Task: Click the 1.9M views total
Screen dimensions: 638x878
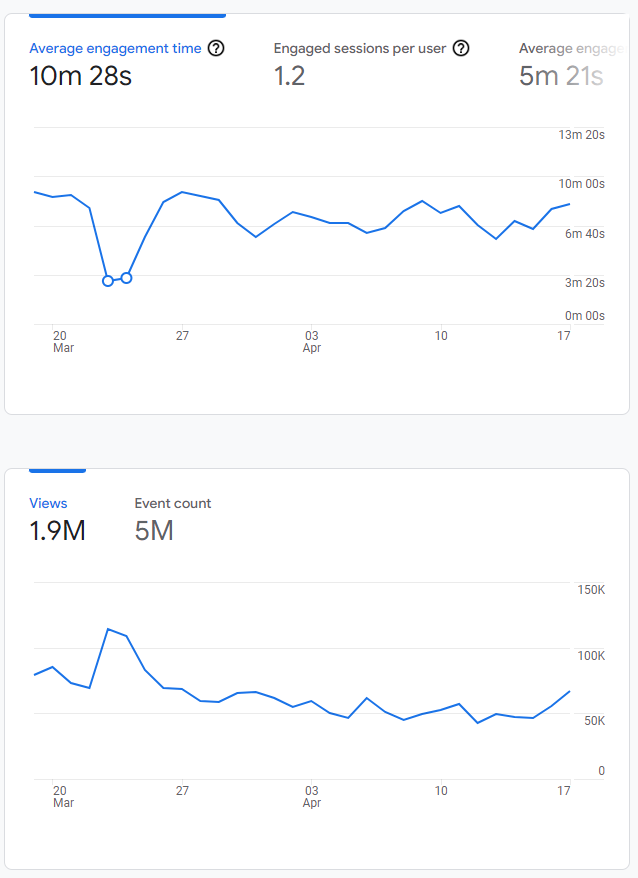Action: (57, 531)
